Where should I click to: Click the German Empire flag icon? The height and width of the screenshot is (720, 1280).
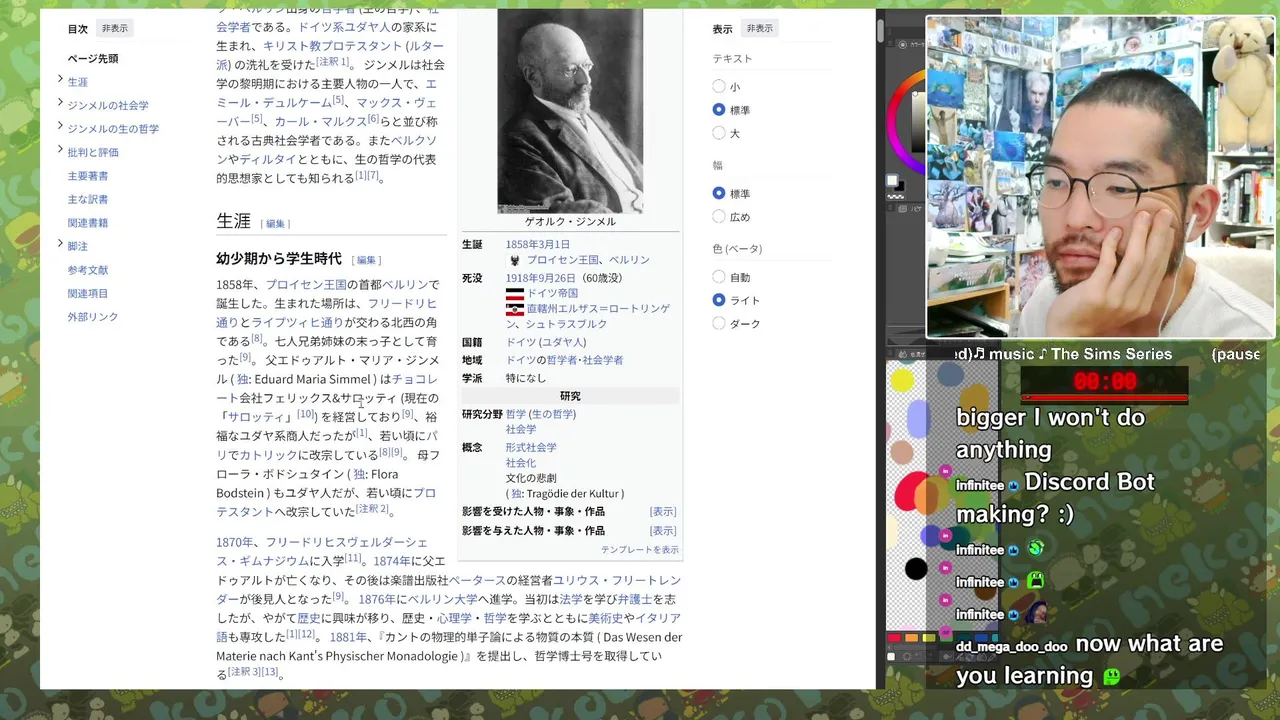click(x=514, y=294)
